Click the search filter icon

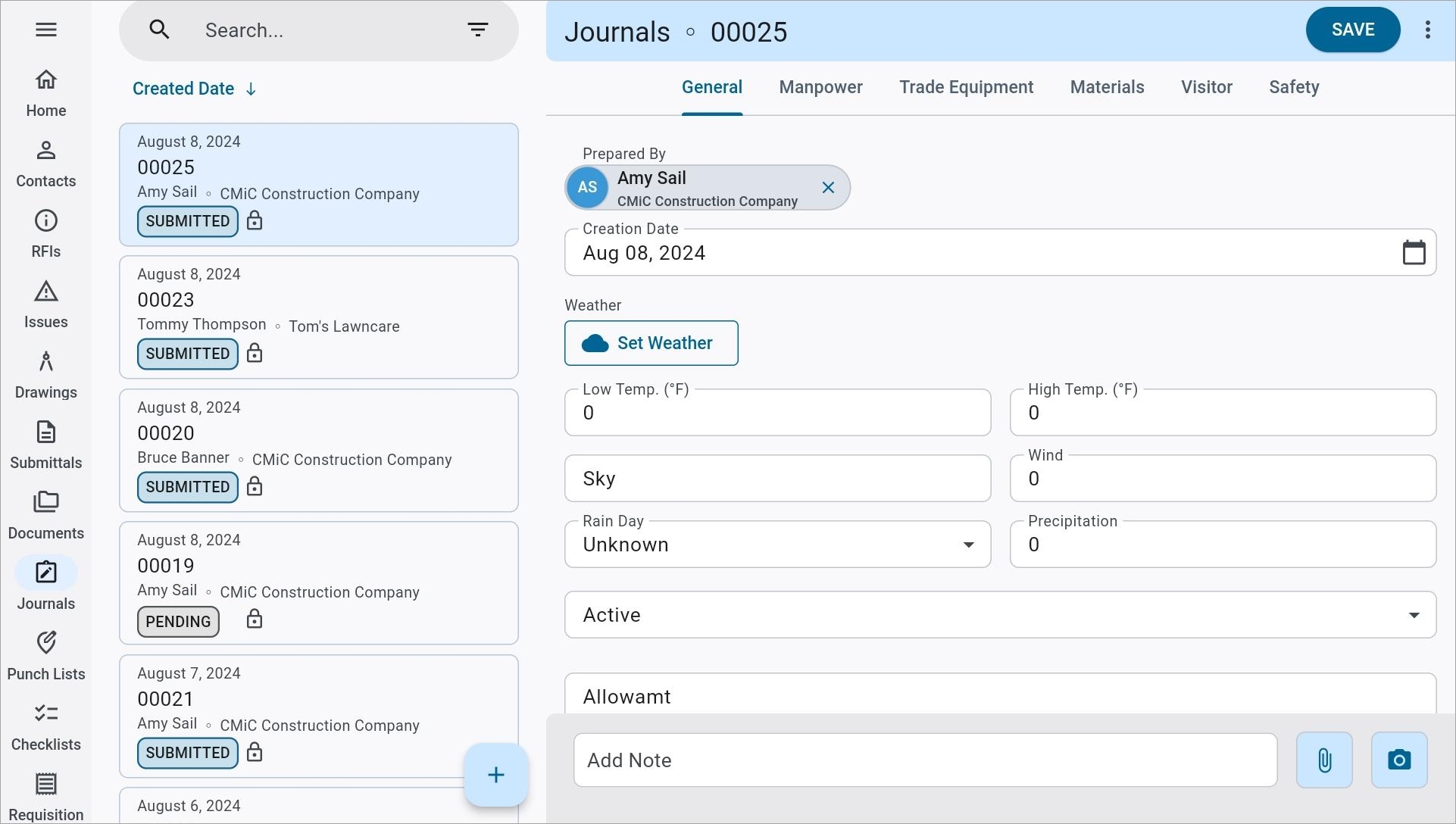coord(477,30)
